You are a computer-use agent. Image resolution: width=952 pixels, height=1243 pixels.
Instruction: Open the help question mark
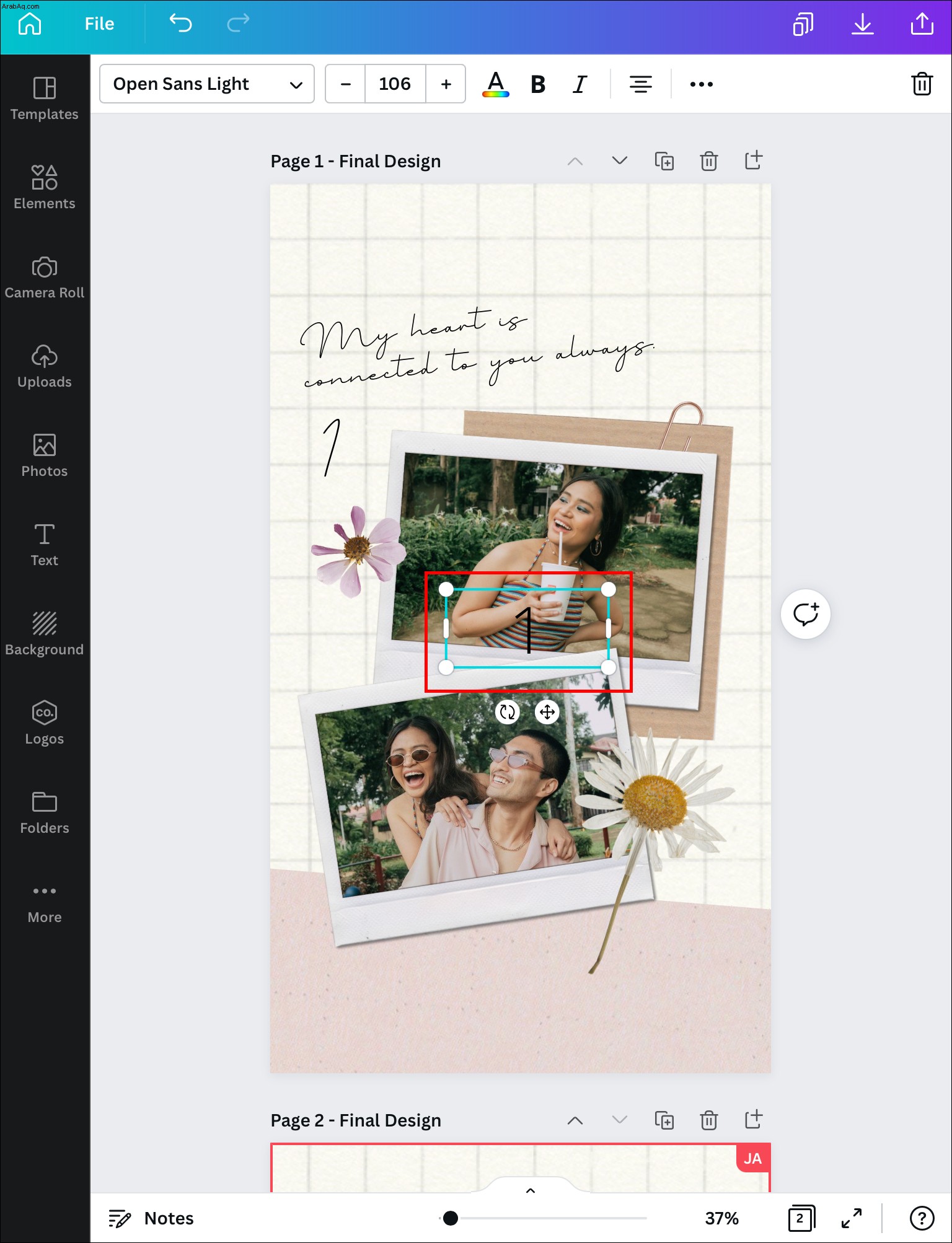922,1218
